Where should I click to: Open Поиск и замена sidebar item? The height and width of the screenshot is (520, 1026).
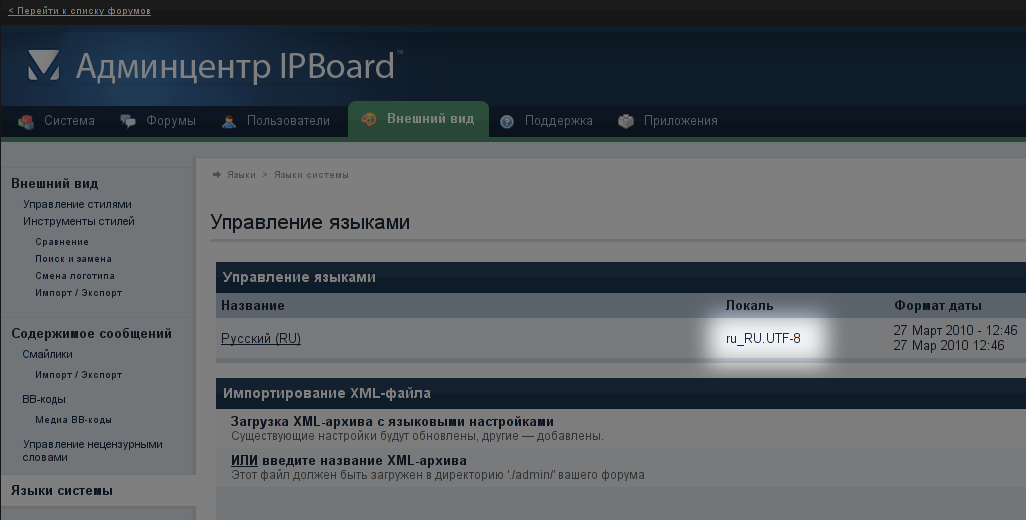click(x=73, y=259)
